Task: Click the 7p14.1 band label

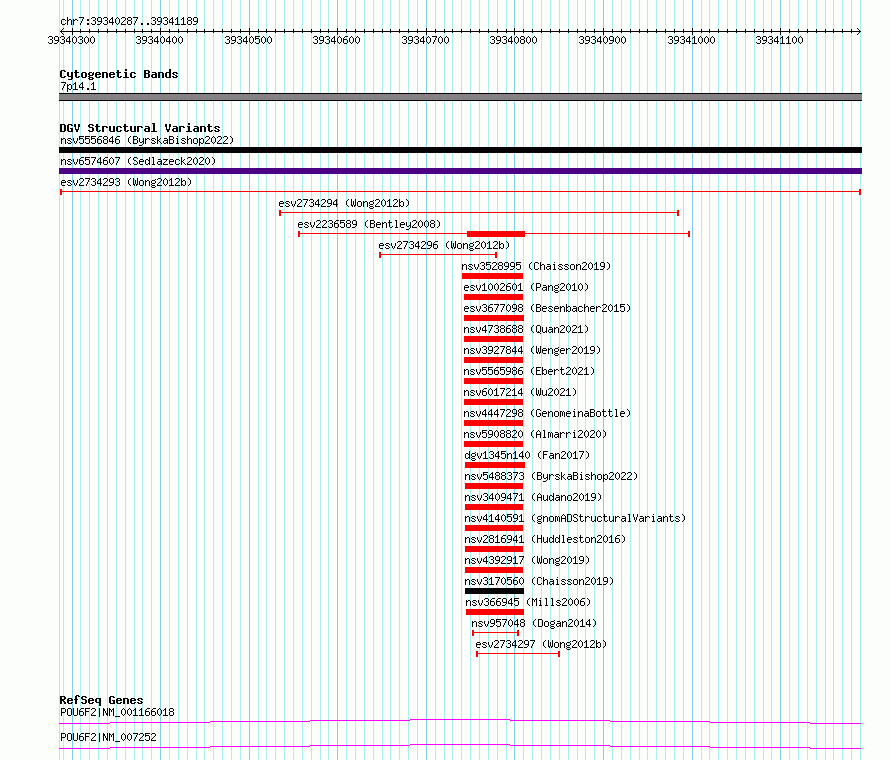Action: (78, 86)
